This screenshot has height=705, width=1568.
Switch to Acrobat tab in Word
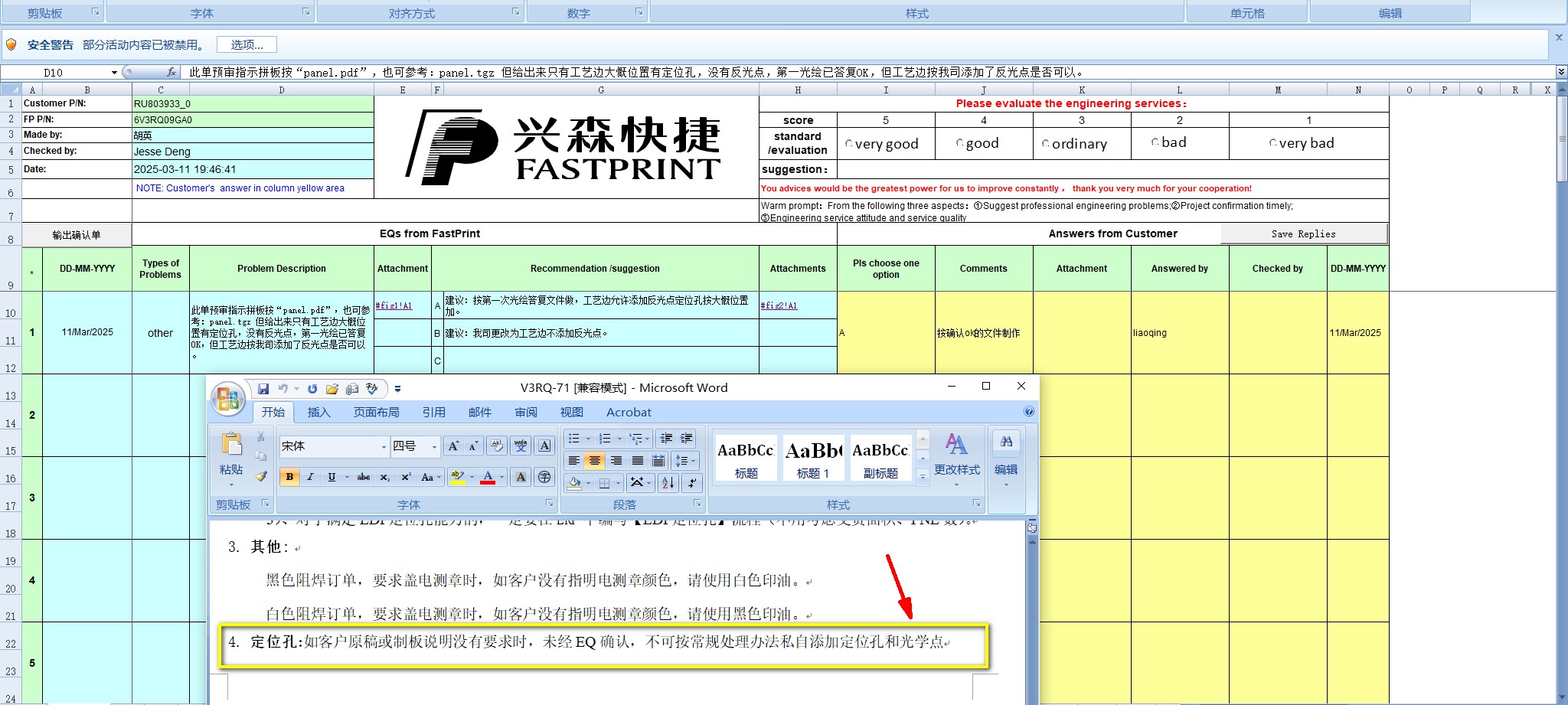(x=629, y=413)
